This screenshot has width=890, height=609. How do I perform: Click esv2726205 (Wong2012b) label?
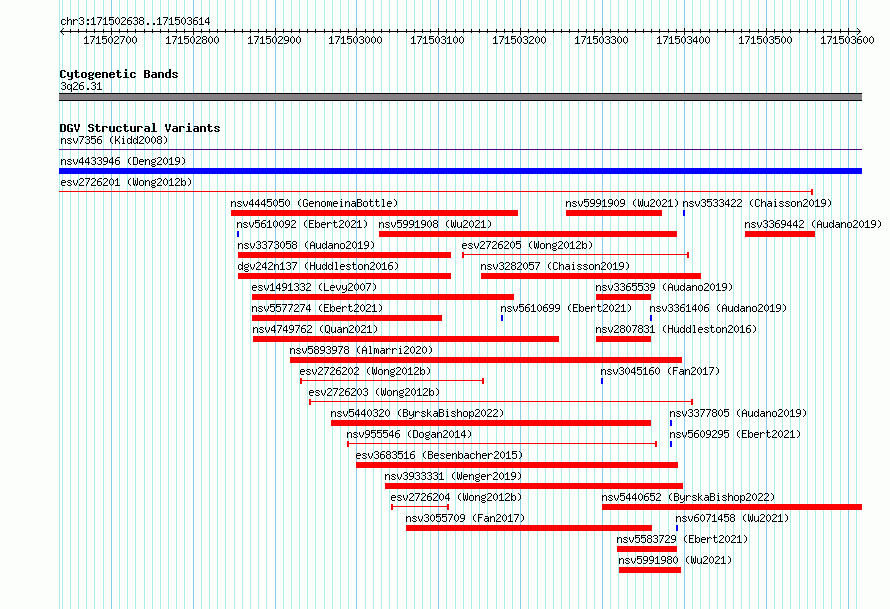click(527, 245)
